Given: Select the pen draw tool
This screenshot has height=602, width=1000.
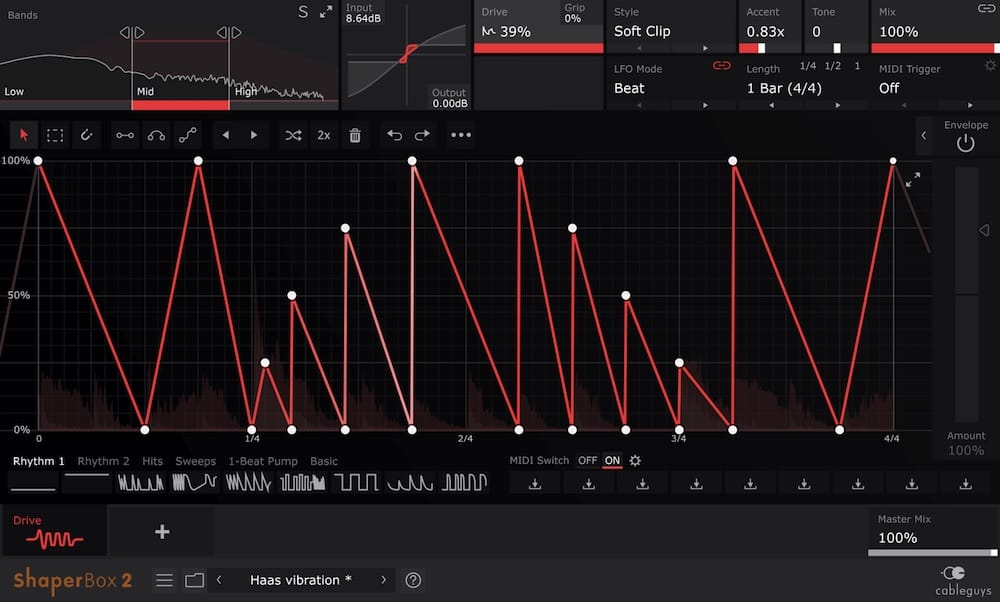Looking at the screenshot, I should pos(86,135).
